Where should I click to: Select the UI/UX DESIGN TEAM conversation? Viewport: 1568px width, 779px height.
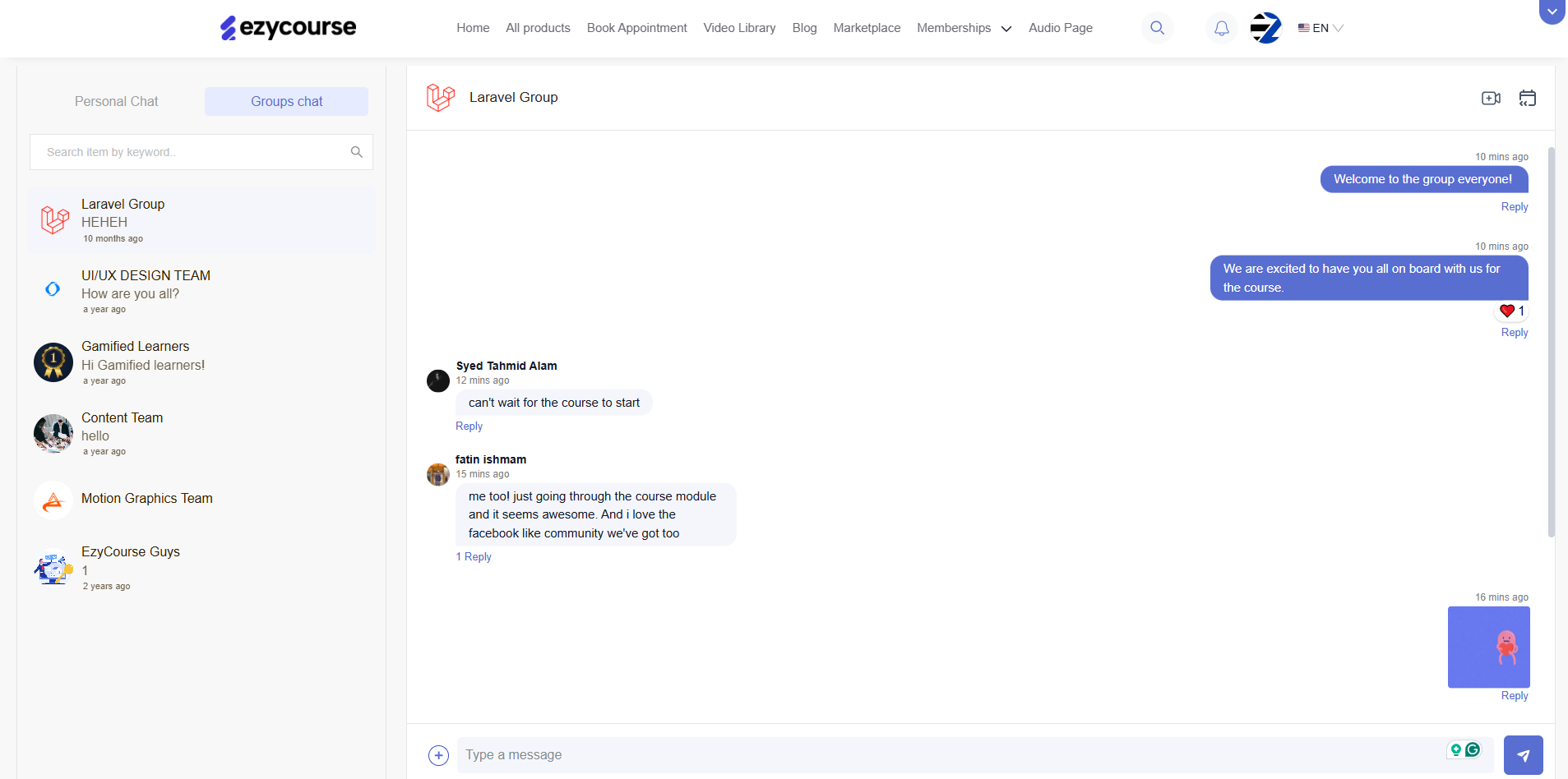[x=201, y=291]
